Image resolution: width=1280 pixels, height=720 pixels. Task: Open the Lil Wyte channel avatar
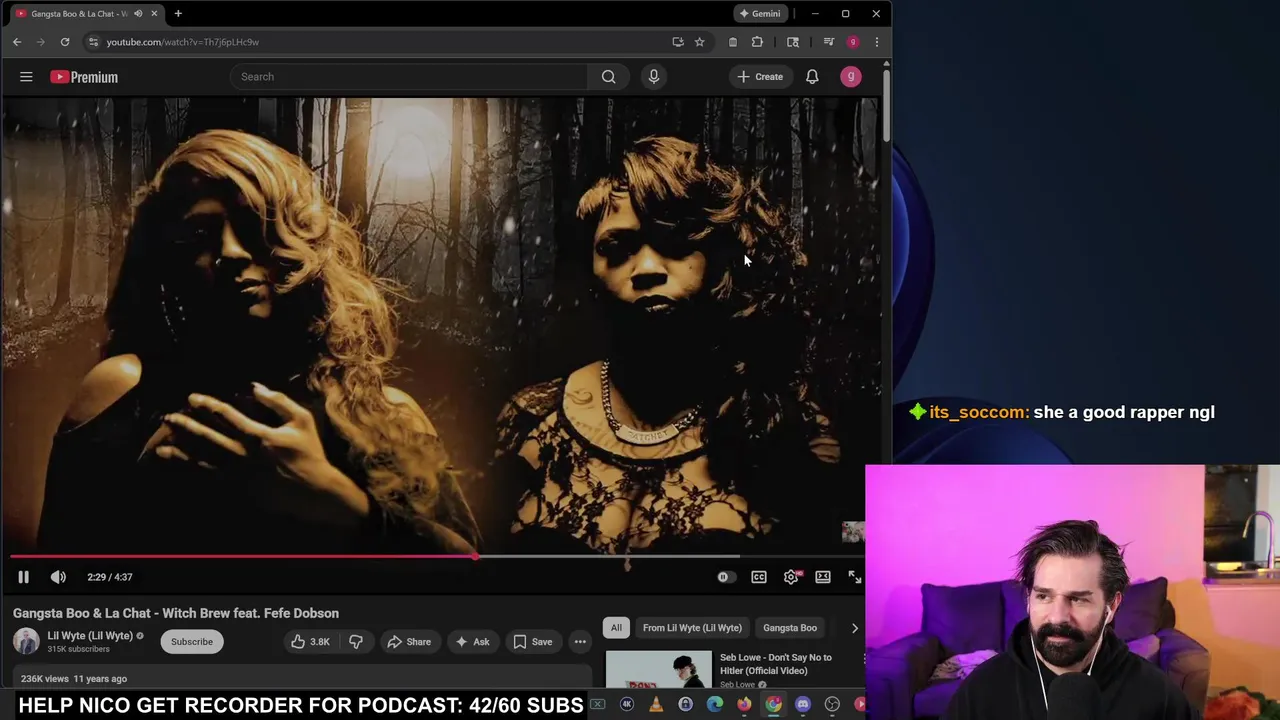[x=26, y=642]
